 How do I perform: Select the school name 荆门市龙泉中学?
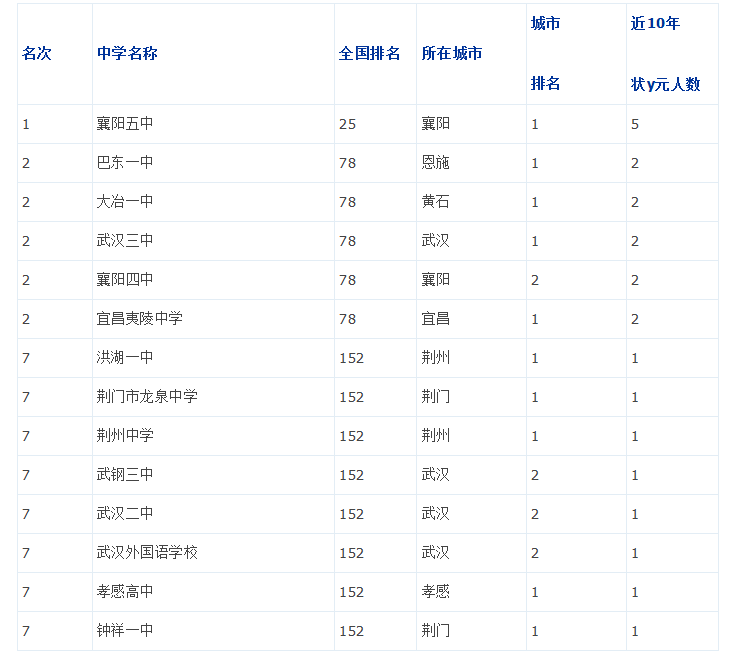147,397
